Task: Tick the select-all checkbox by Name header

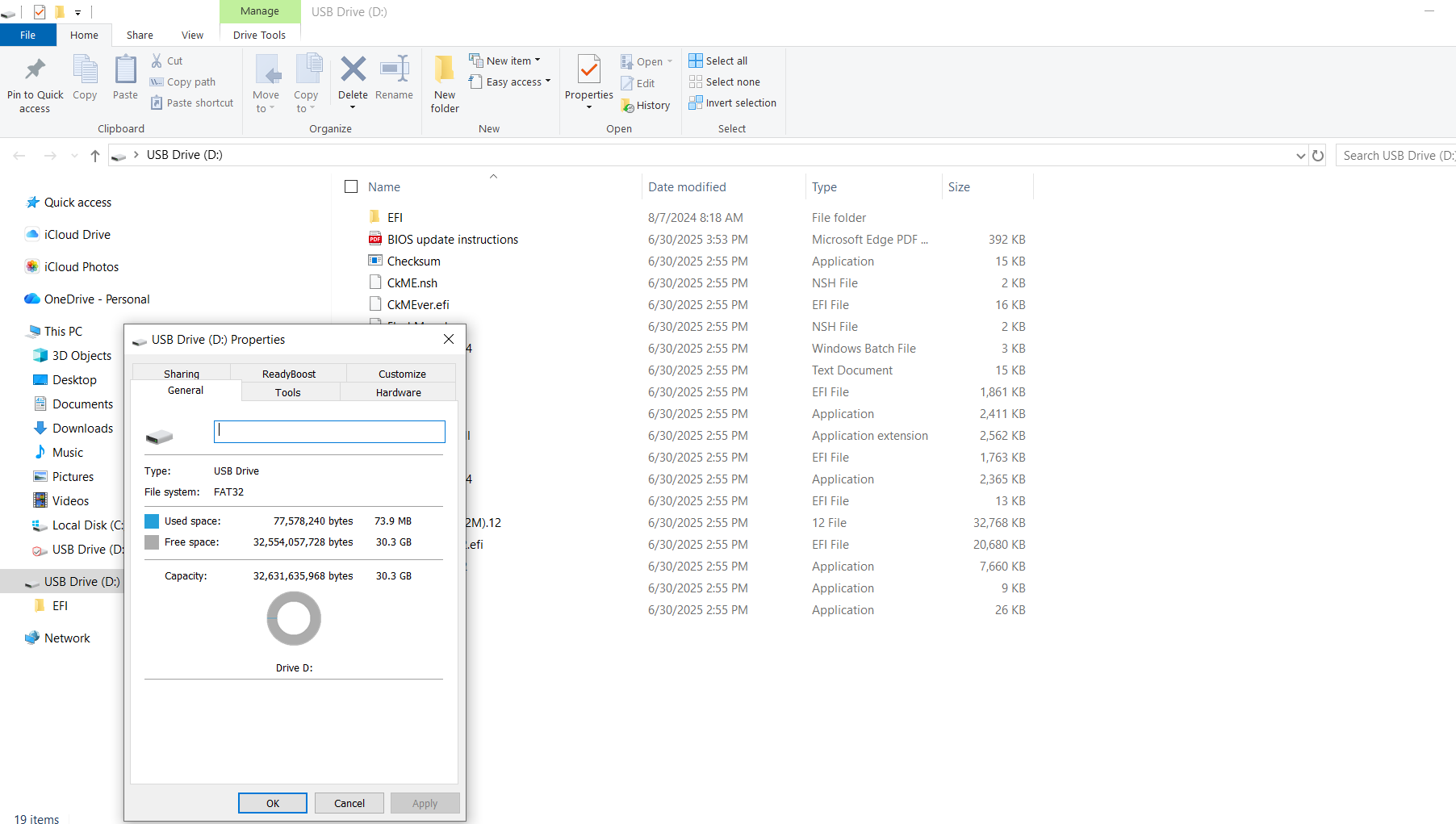Action: point(351,186)
